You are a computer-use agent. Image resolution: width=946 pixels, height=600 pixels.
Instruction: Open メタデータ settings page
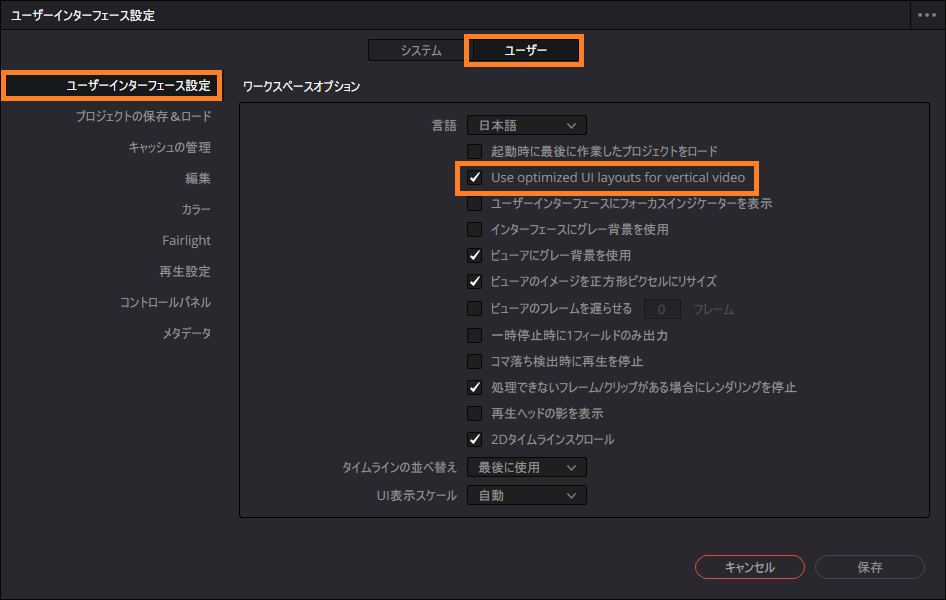186,333
